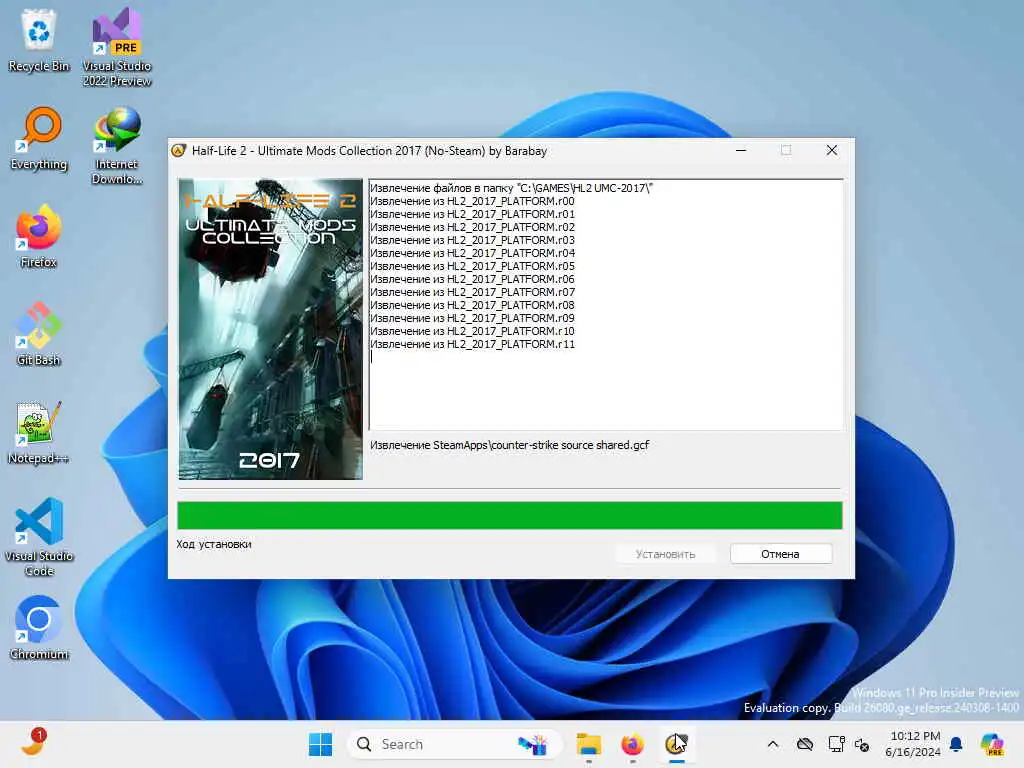Open Firefox from the taskbar
This screenshot has height=768, width=1024.
(x=632, y=744)
